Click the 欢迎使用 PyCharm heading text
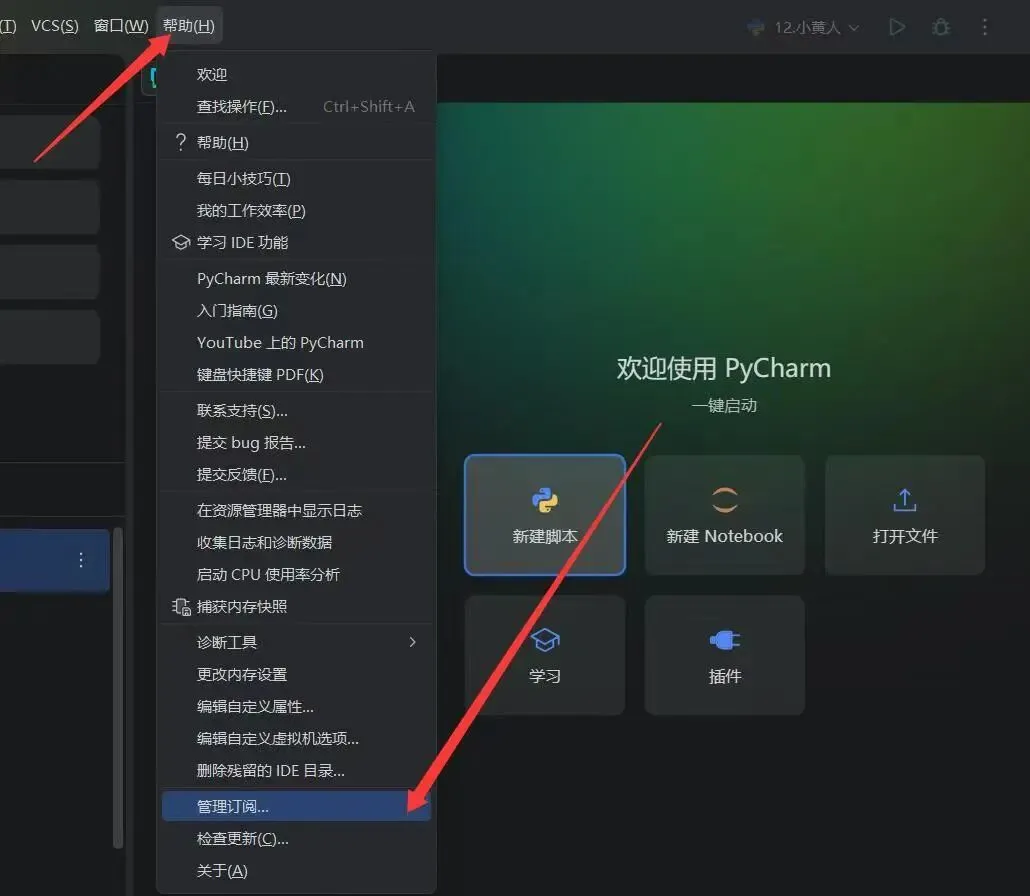This screenshot has width=1030, height=896. 724,369
